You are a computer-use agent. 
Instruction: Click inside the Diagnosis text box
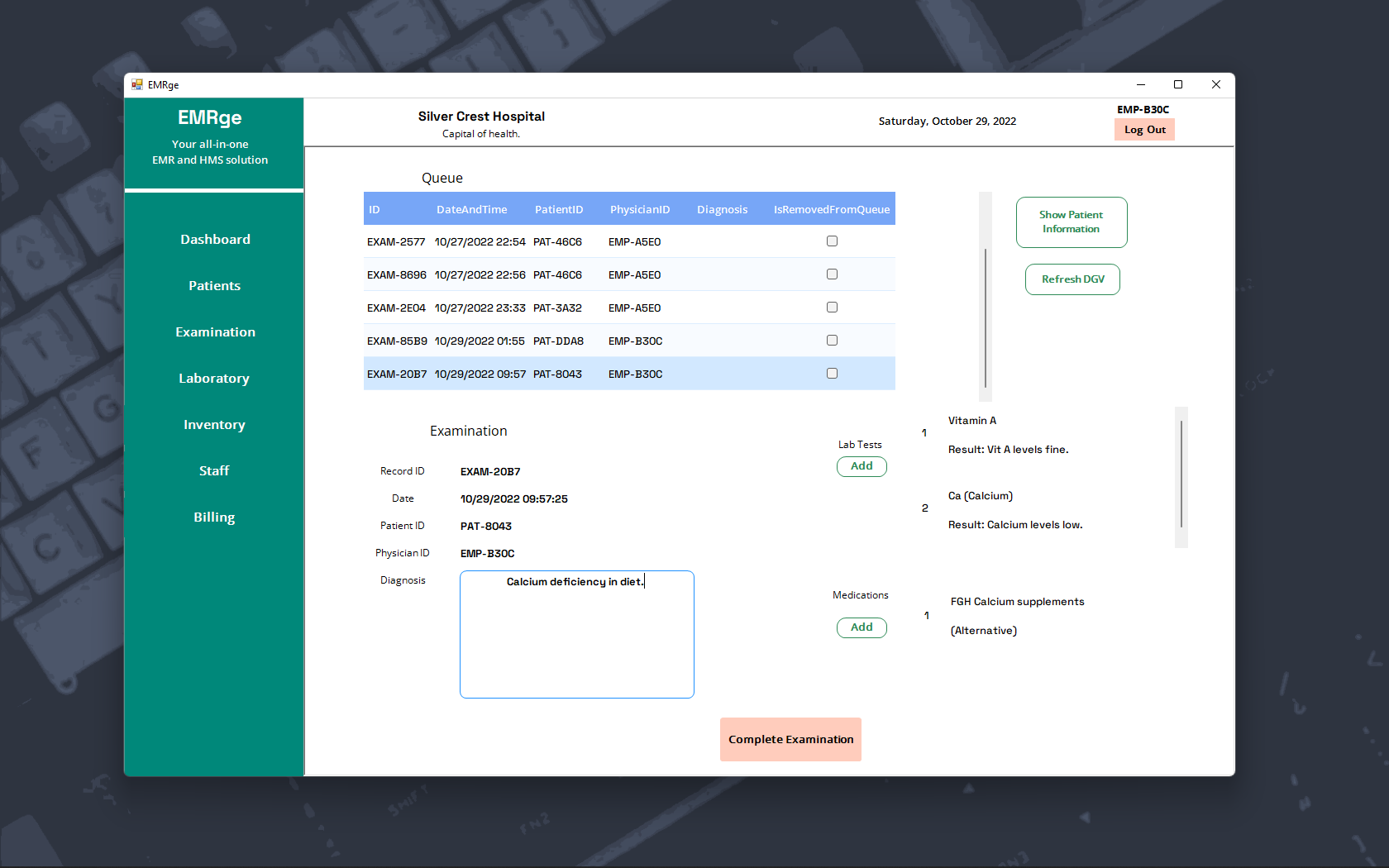pyautogui.click(x=576, y=634)
